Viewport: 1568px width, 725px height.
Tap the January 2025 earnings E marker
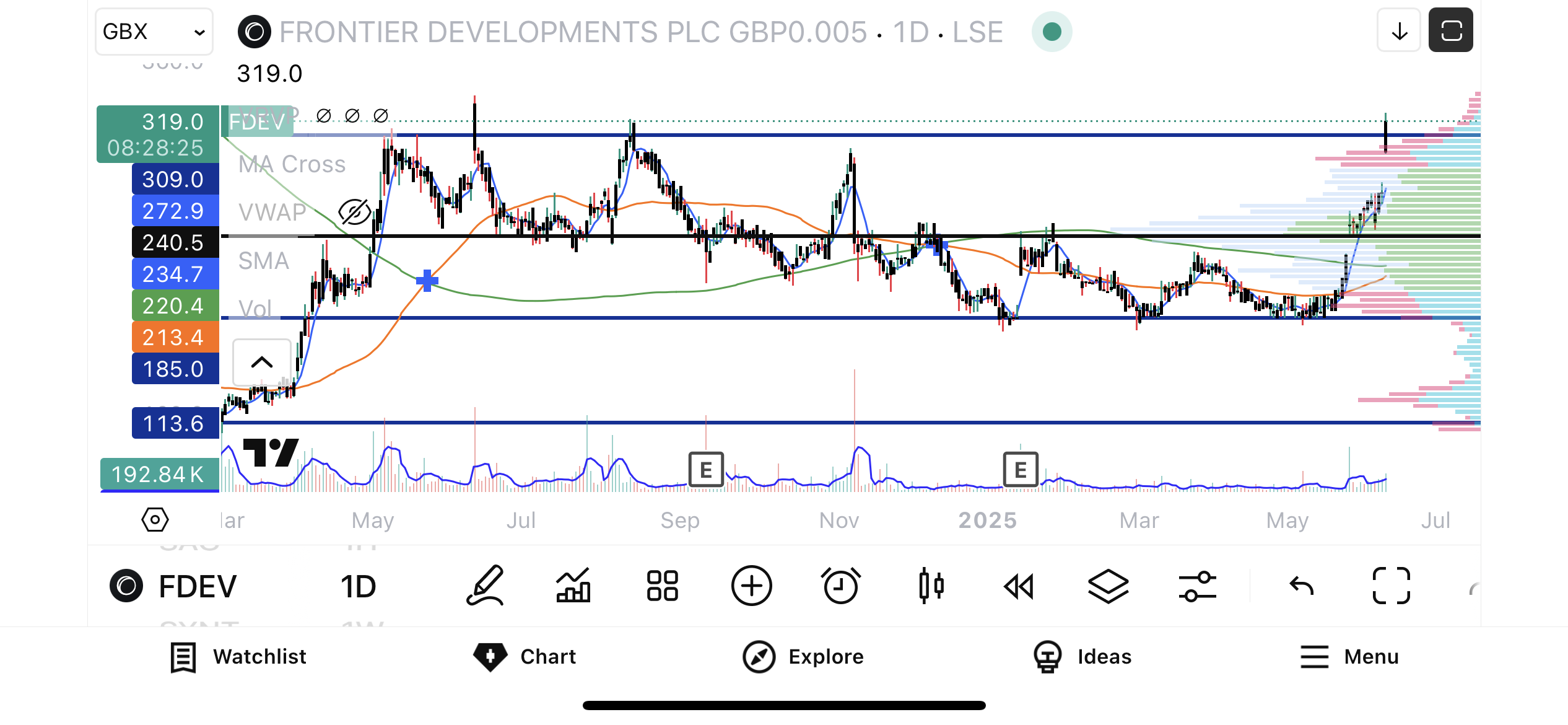[1021, 470]
